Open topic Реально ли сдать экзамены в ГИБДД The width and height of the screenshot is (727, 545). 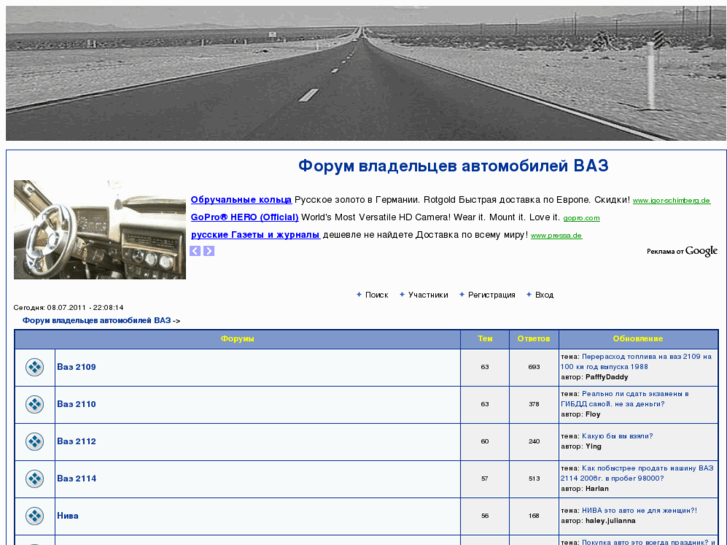click(625, 399)
